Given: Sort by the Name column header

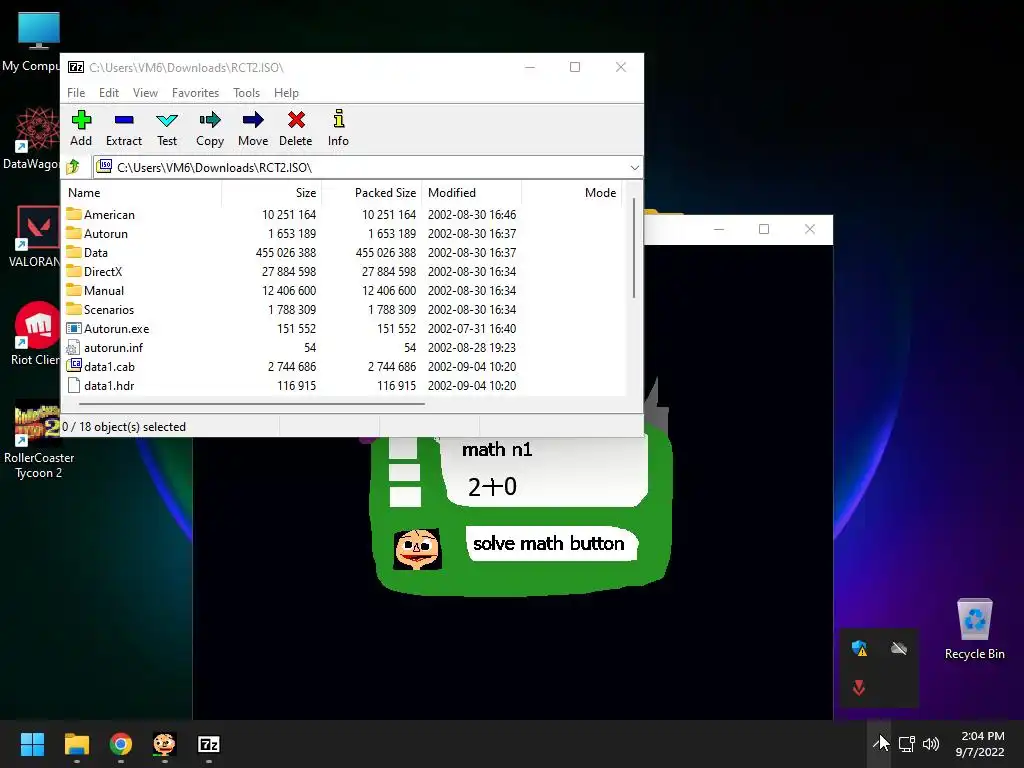Looking at the screenshot, I should [x=142, y=193].
